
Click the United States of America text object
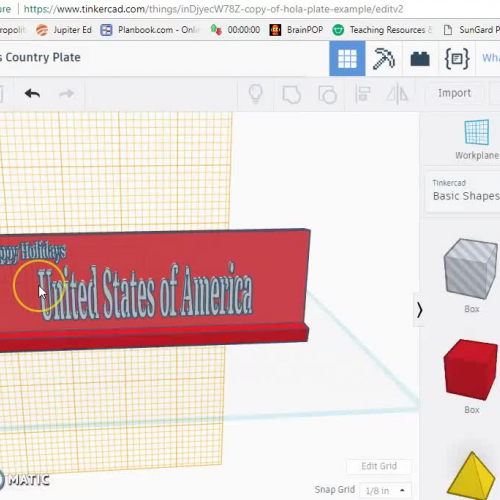[x=145, y=292]
